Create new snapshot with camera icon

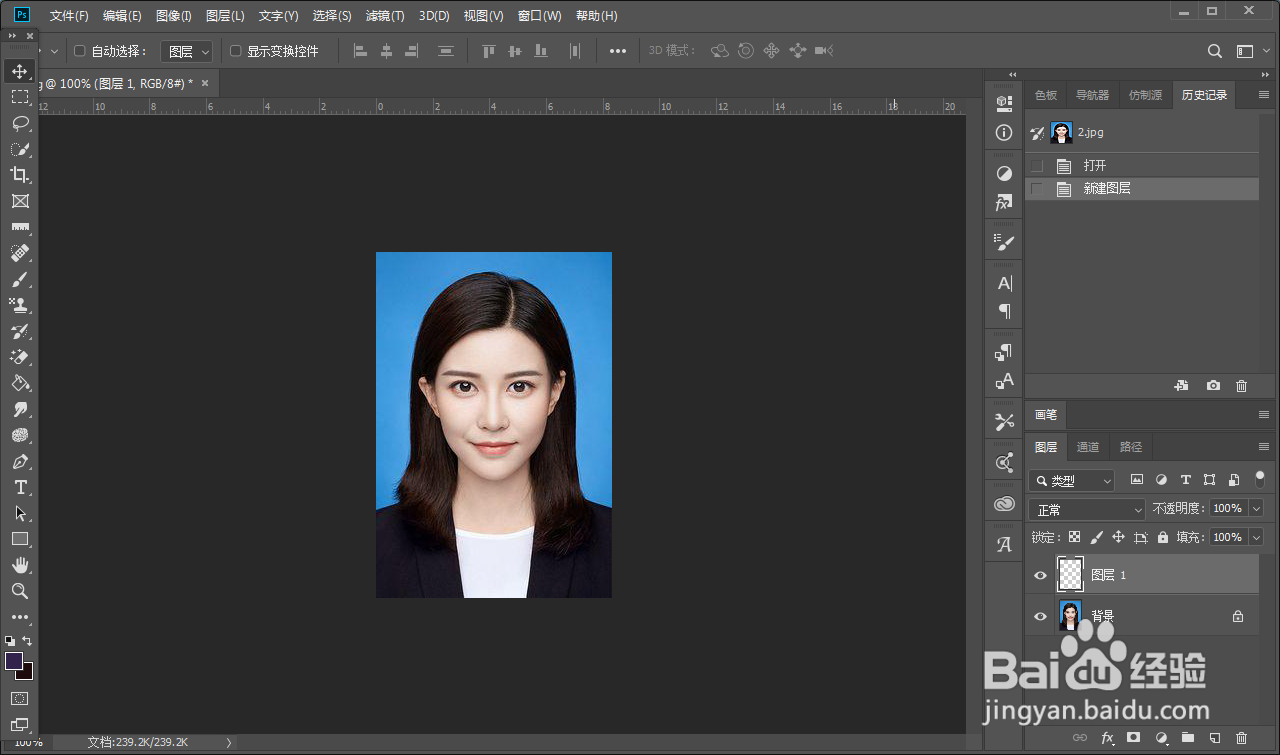tap(1213, 386)
